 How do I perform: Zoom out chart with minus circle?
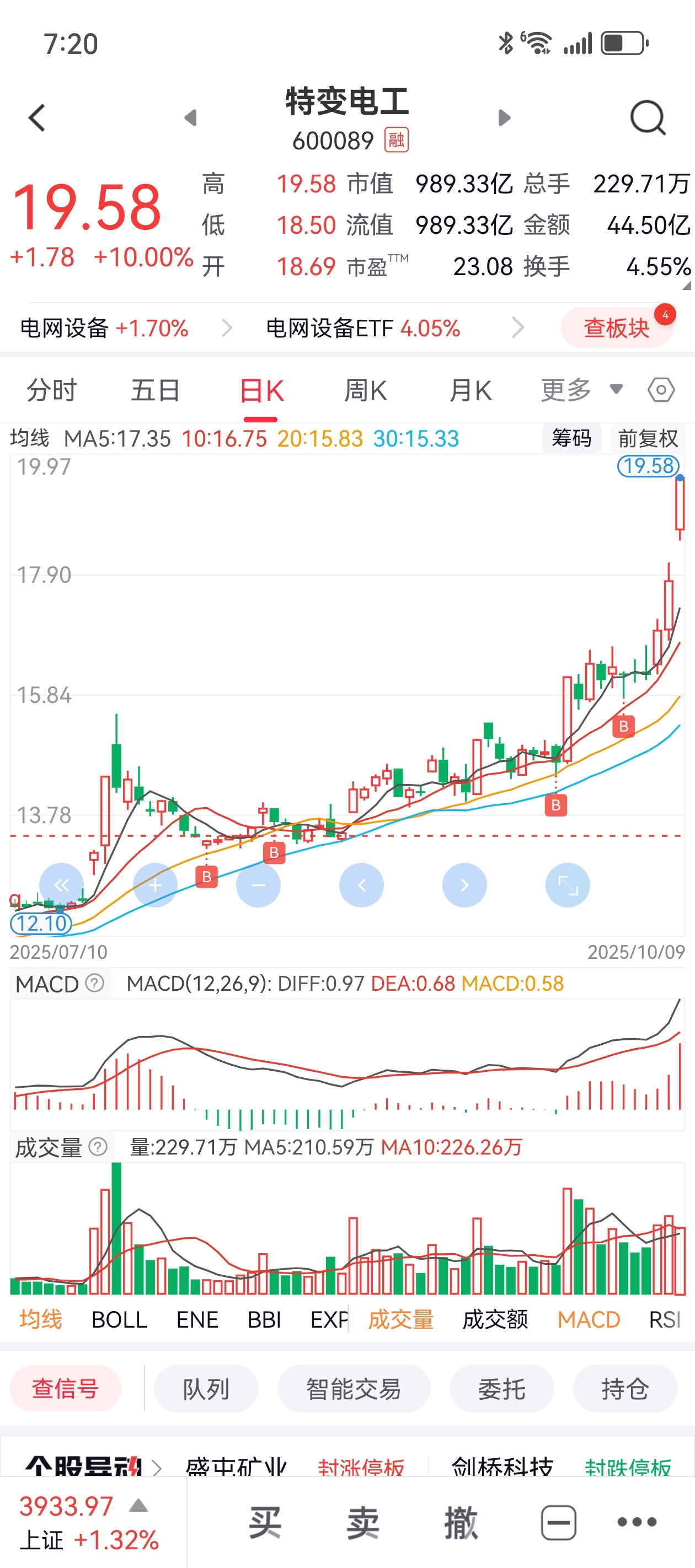point(258,885)
